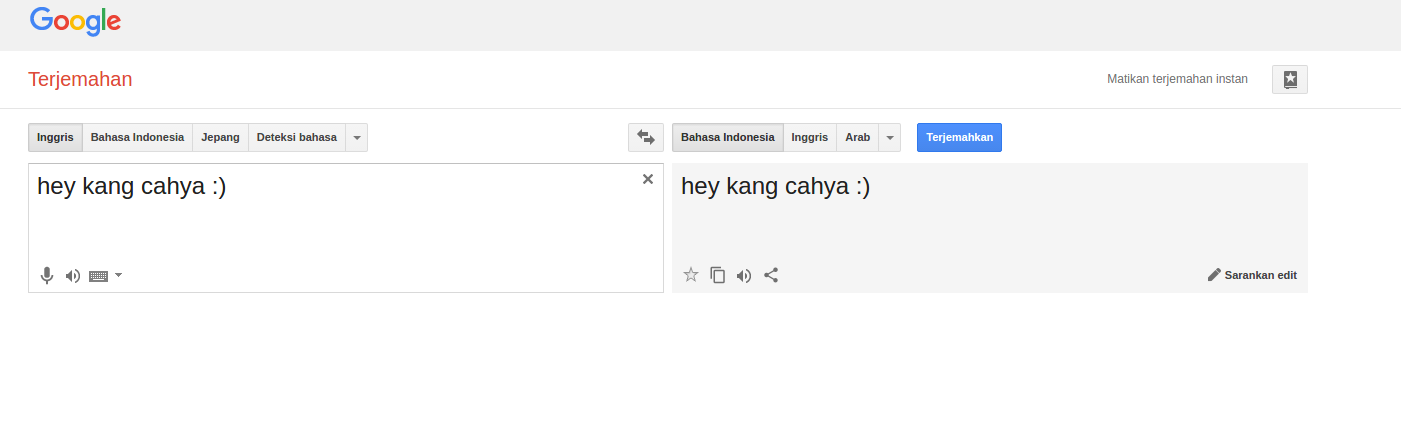1401x423 pixels.
Task: Swap source and target languages
Action: [x=645, y=137]
